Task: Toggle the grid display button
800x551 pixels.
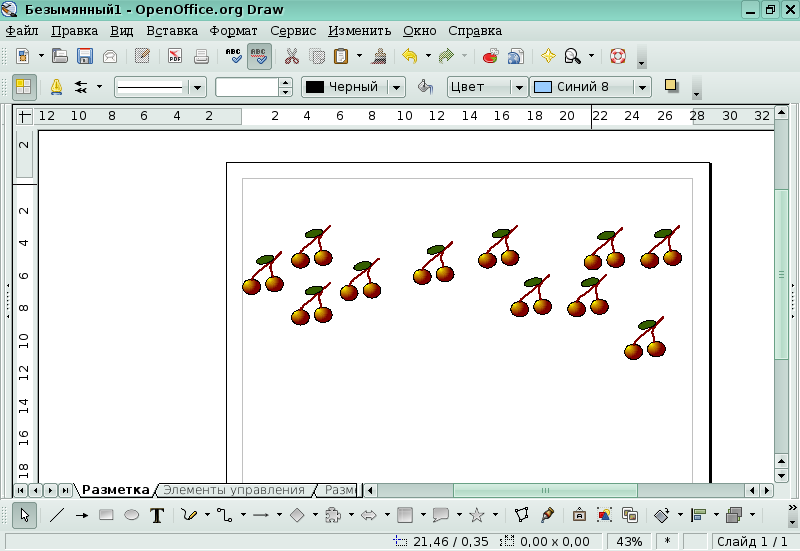Action: coord(23,87)
